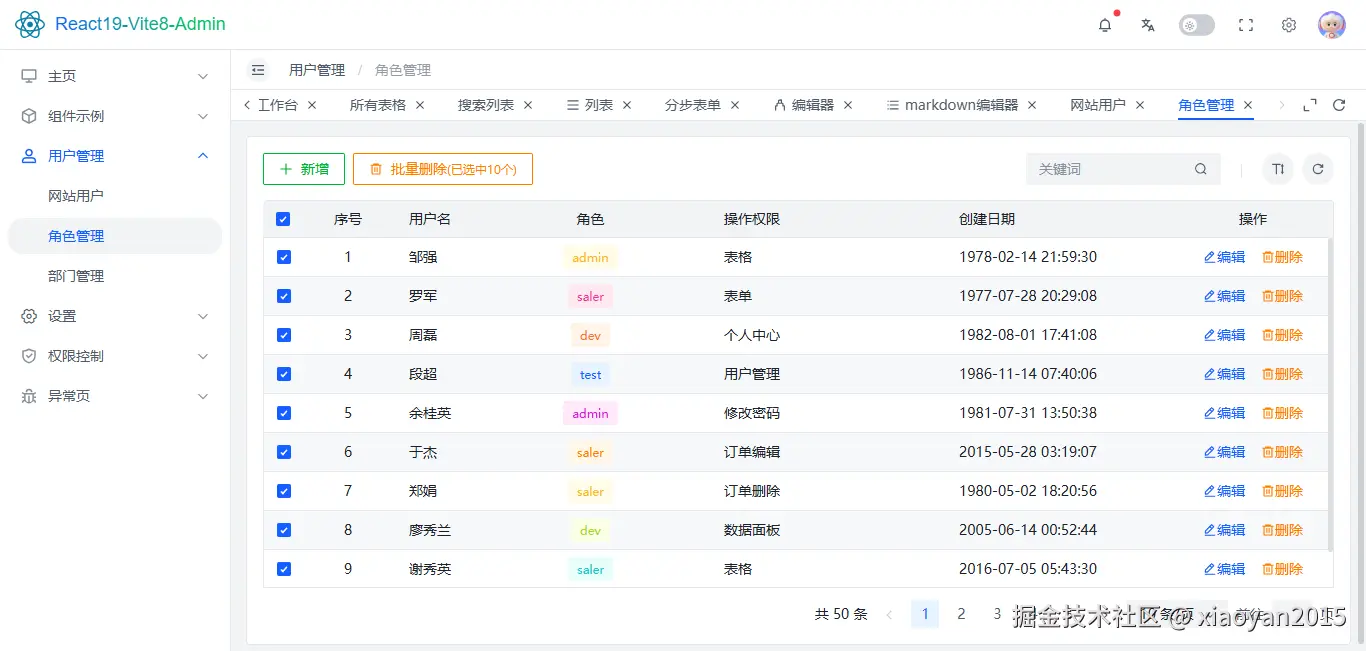Open table density text-size icon

pyautogui.click(x=1277, y=169)
